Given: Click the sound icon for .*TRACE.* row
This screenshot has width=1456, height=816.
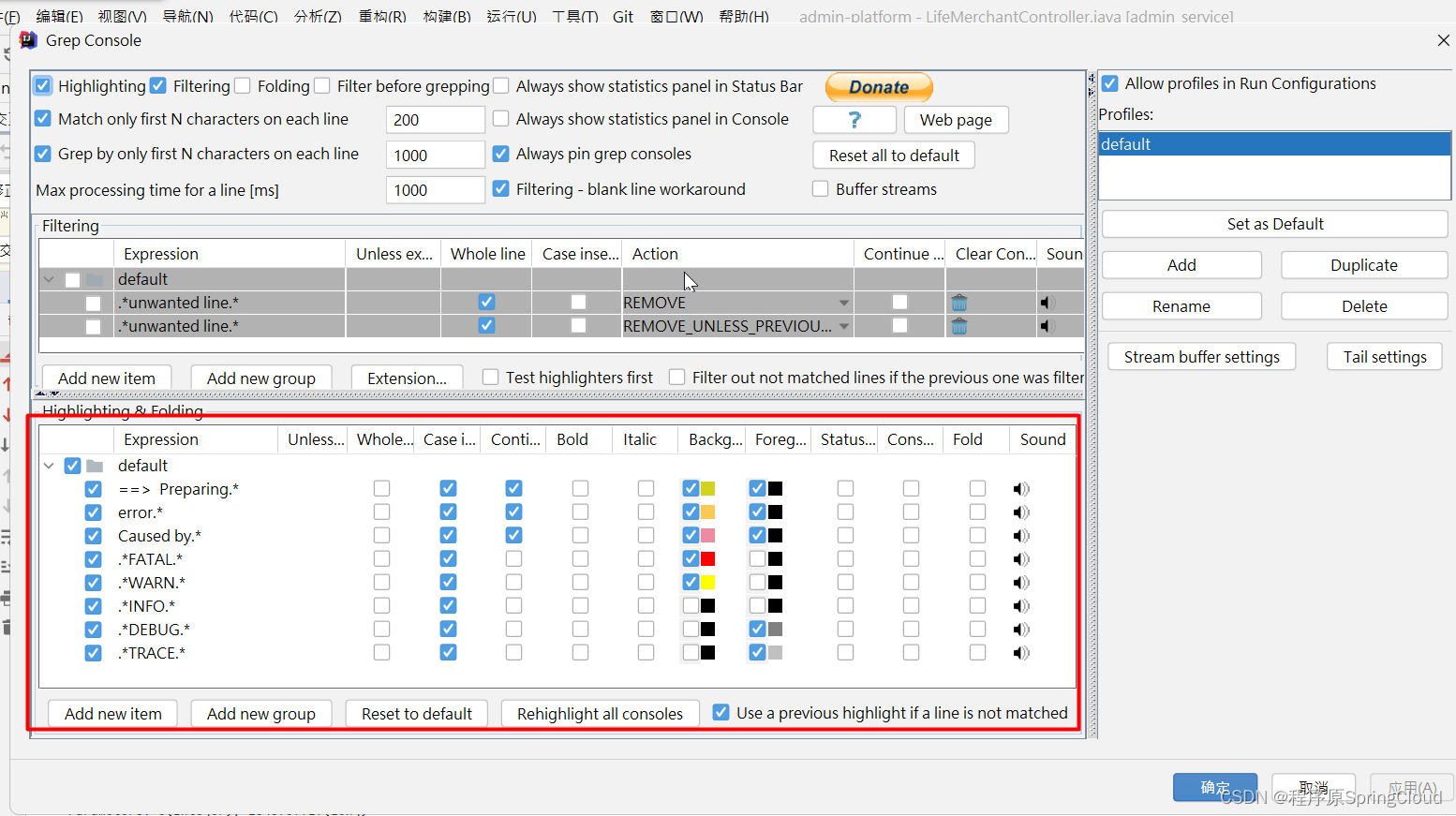Looking at the screenshot, I should pos(1021,653).
